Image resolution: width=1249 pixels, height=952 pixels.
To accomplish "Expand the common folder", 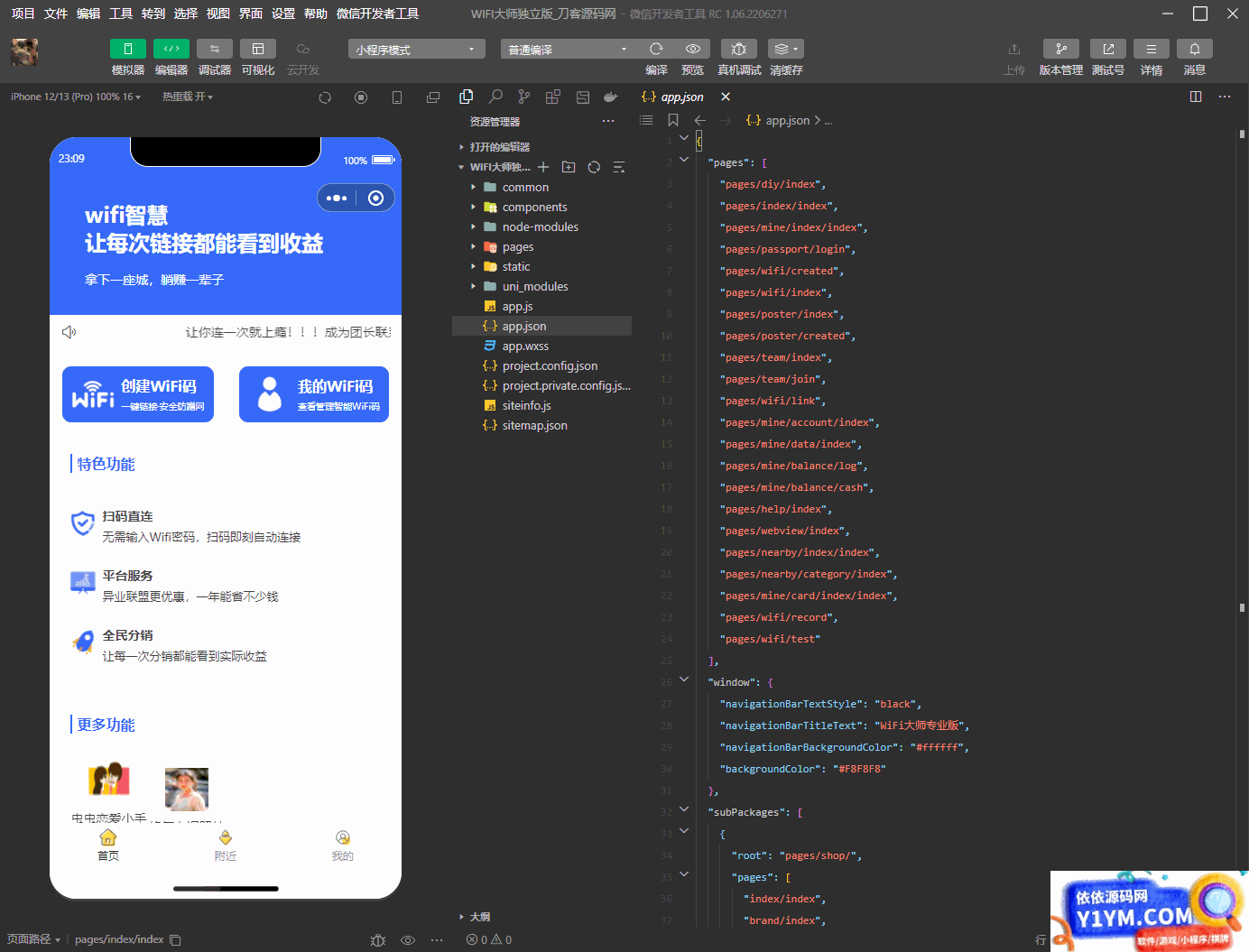I will point(525,187).
